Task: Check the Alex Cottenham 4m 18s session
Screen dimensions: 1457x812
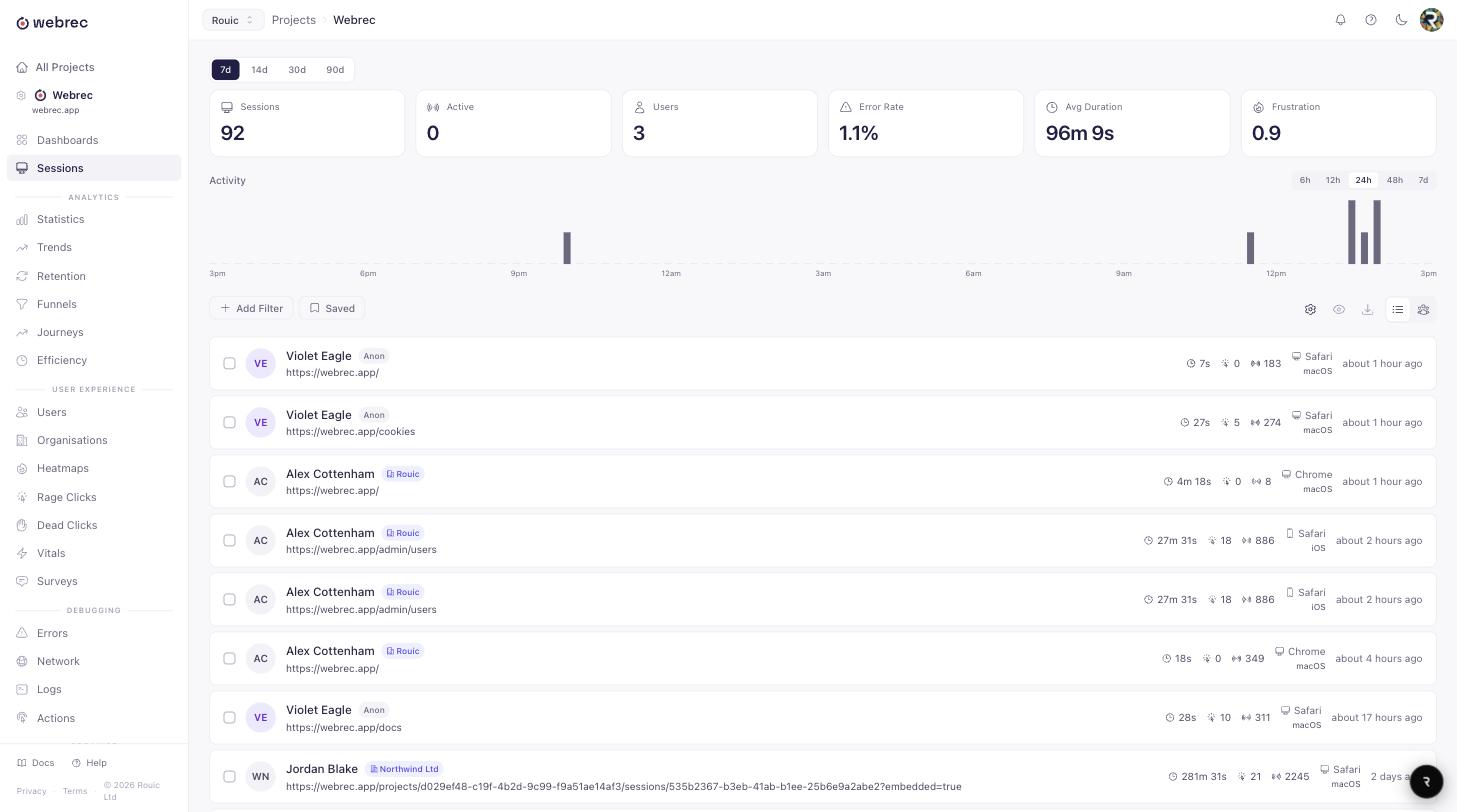Action: tap(229, 481)
